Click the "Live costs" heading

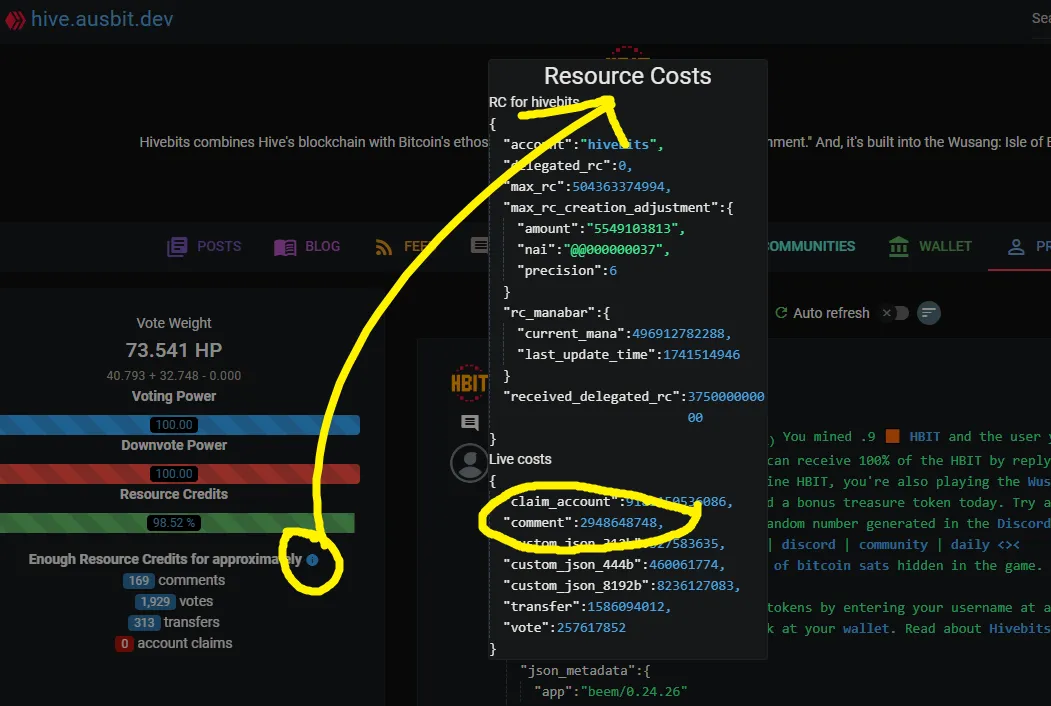[x=520, y=459]
